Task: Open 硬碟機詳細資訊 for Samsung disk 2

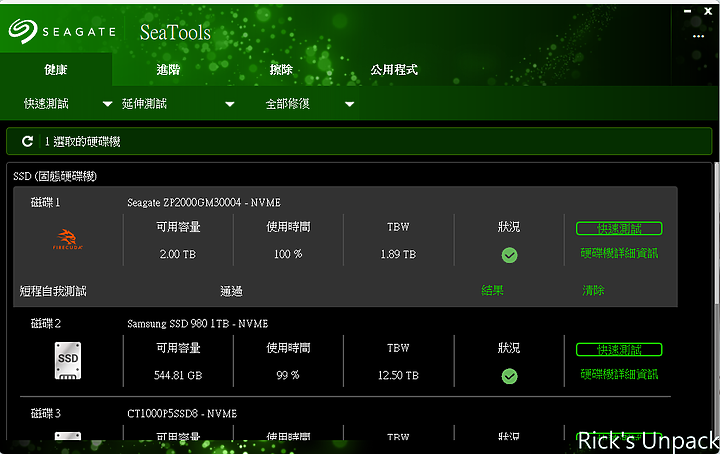Action: [619, 374]
